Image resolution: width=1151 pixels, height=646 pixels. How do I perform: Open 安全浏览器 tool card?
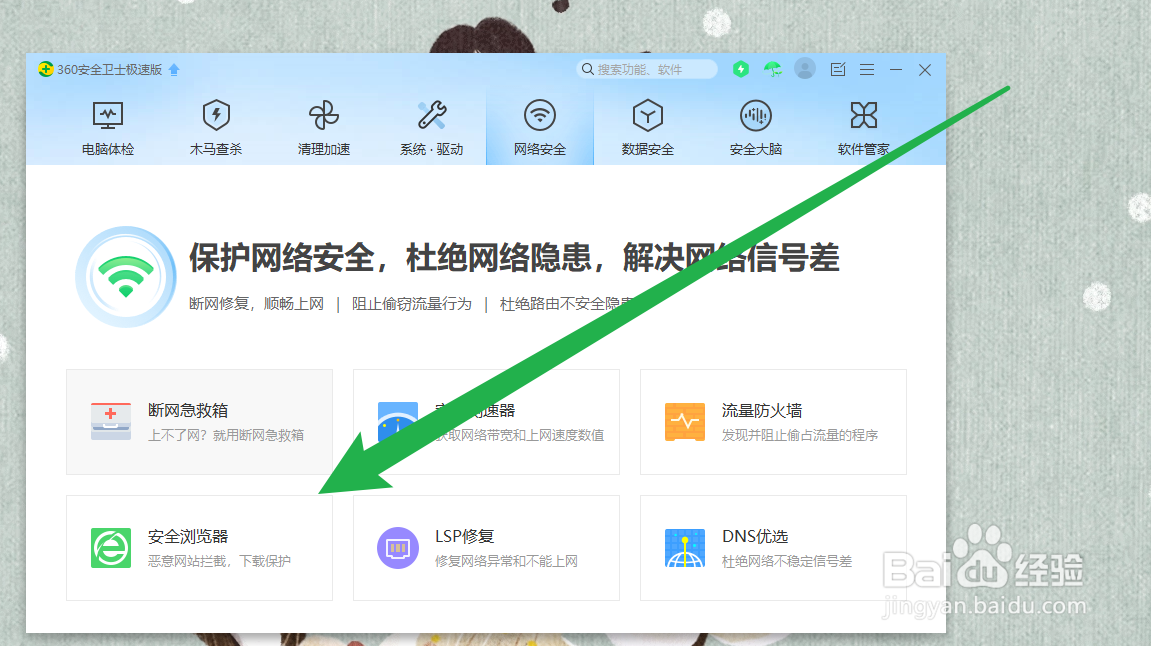click(200, 548)
